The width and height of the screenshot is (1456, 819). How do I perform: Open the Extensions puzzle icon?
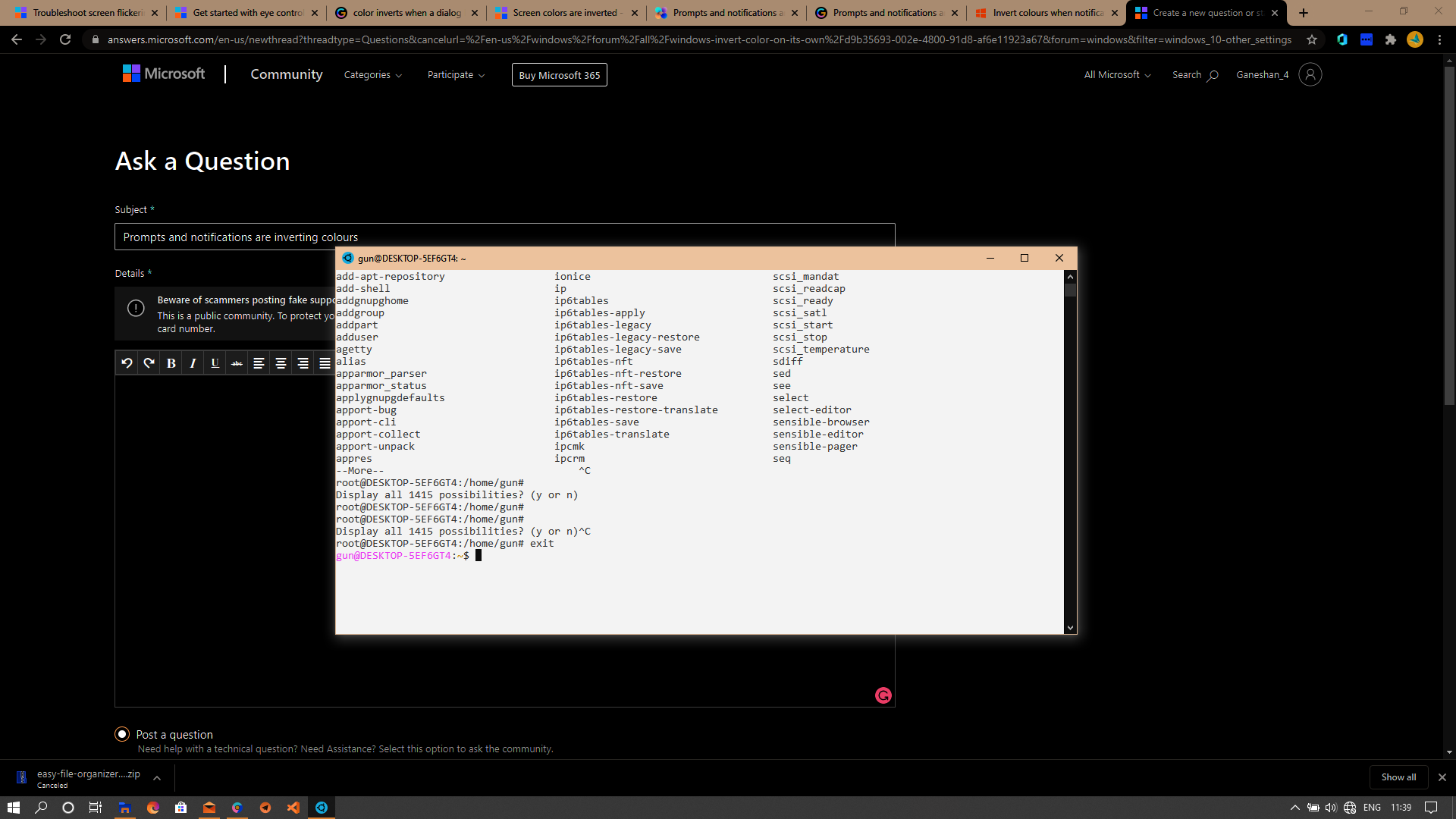[x=1391, y=39]
